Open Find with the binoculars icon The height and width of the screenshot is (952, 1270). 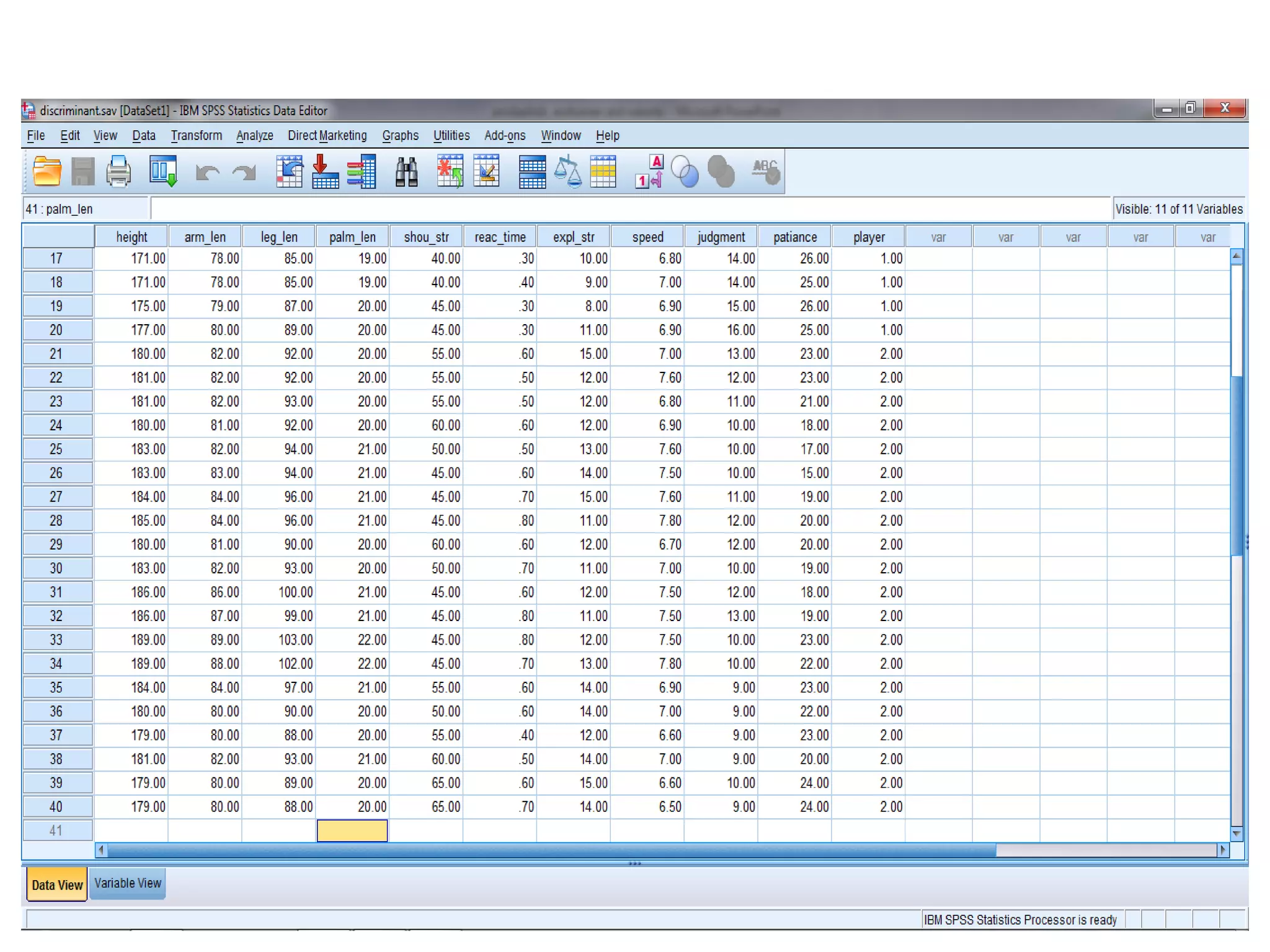[406, 172]
